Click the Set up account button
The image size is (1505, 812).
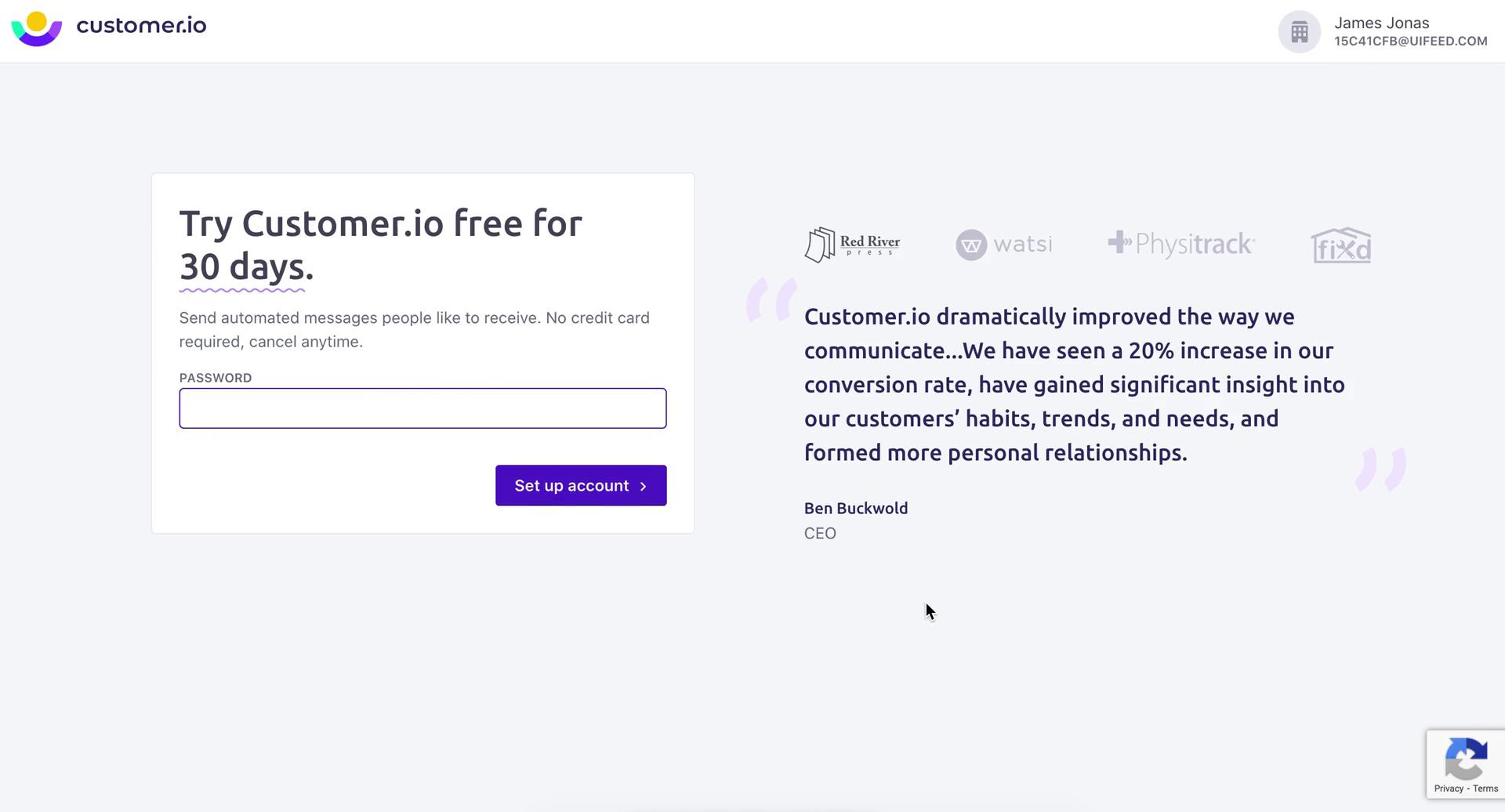[x=580, y=485]
